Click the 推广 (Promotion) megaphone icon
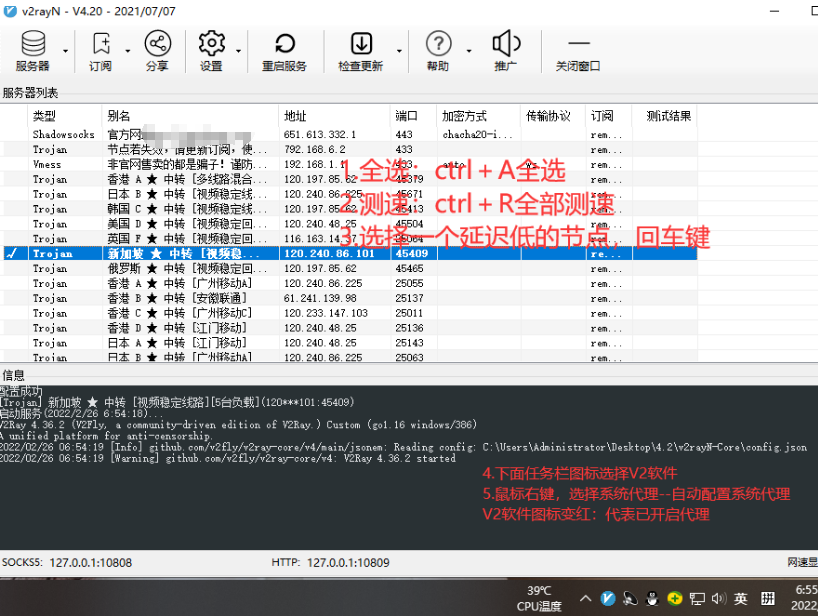Image resolution: width=818 pixels, height=616 pixels. pyautogui.click(x=506, y=50)
